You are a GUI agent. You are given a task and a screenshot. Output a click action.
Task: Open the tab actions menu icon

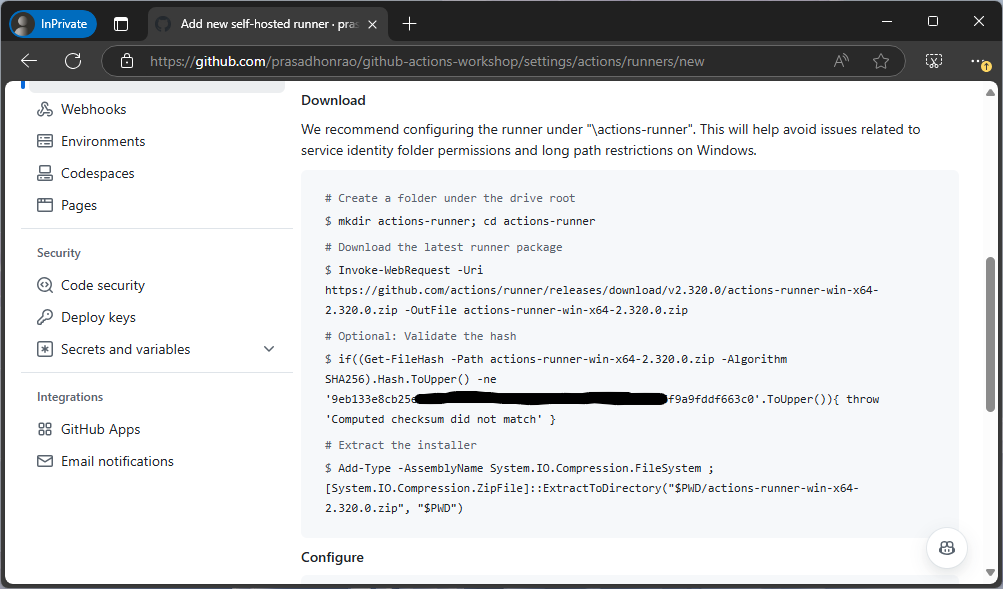click(x=121, y=24)
